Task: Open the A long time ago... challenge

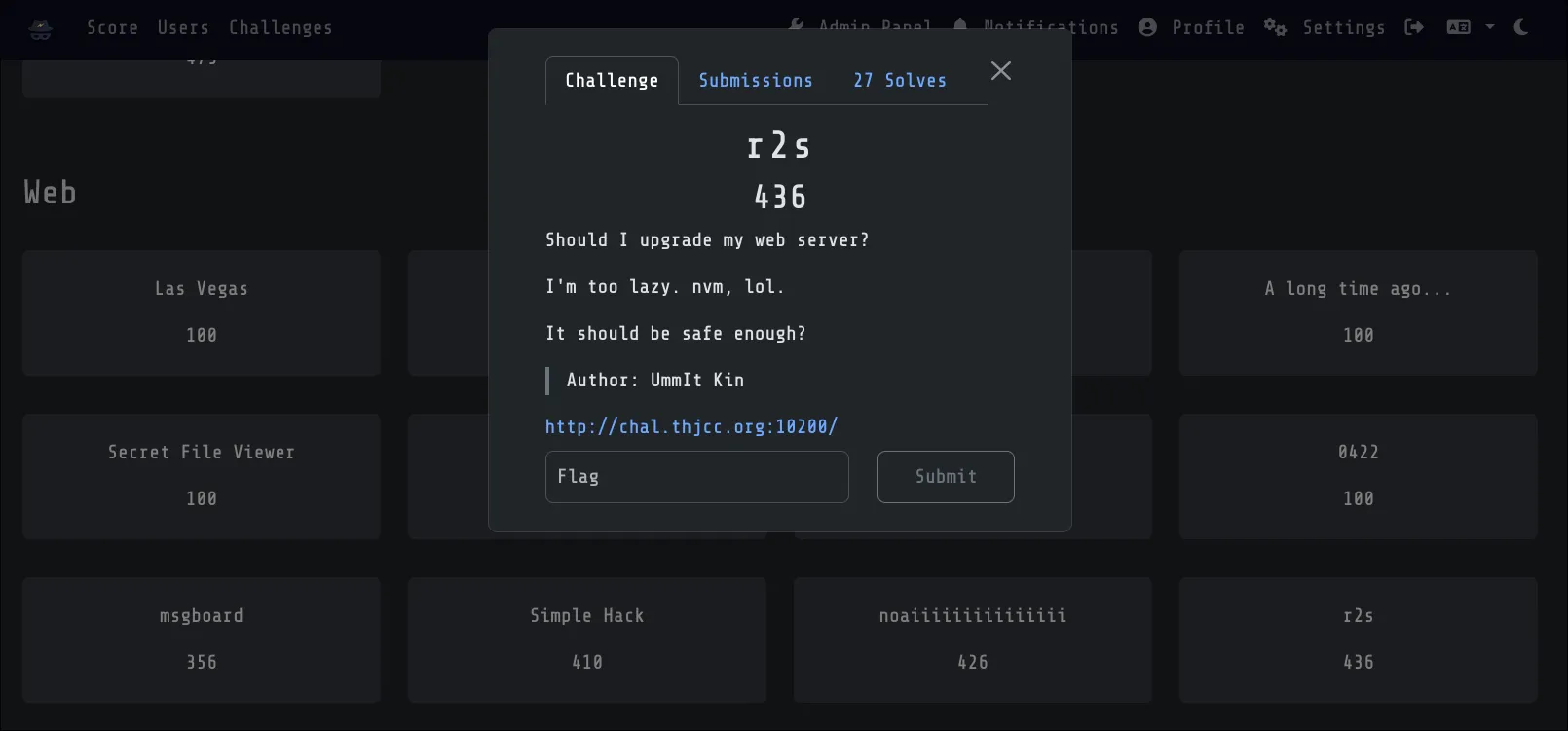Action: (x=1359, y=312)
